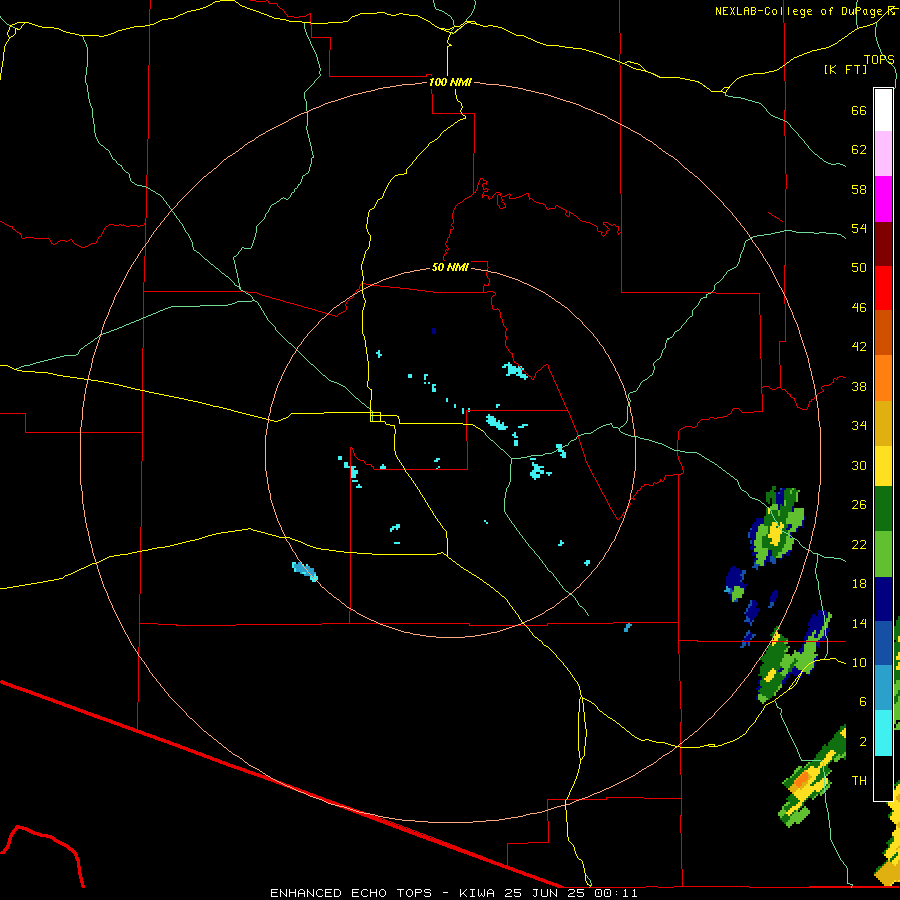Click the legend value 26
The image size is (900, 900).
pyautogui.click(x=859, y=505)
